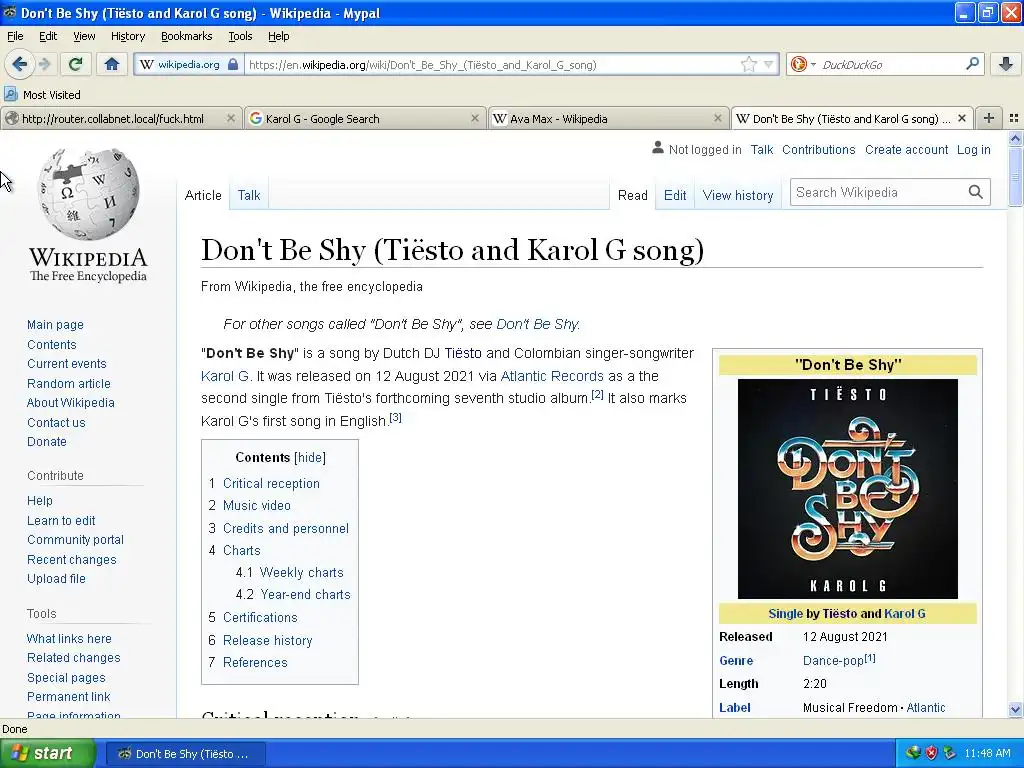Open the Bookmarks menu
Viewport: 1024px width, 768px height.
click(187, 36)
